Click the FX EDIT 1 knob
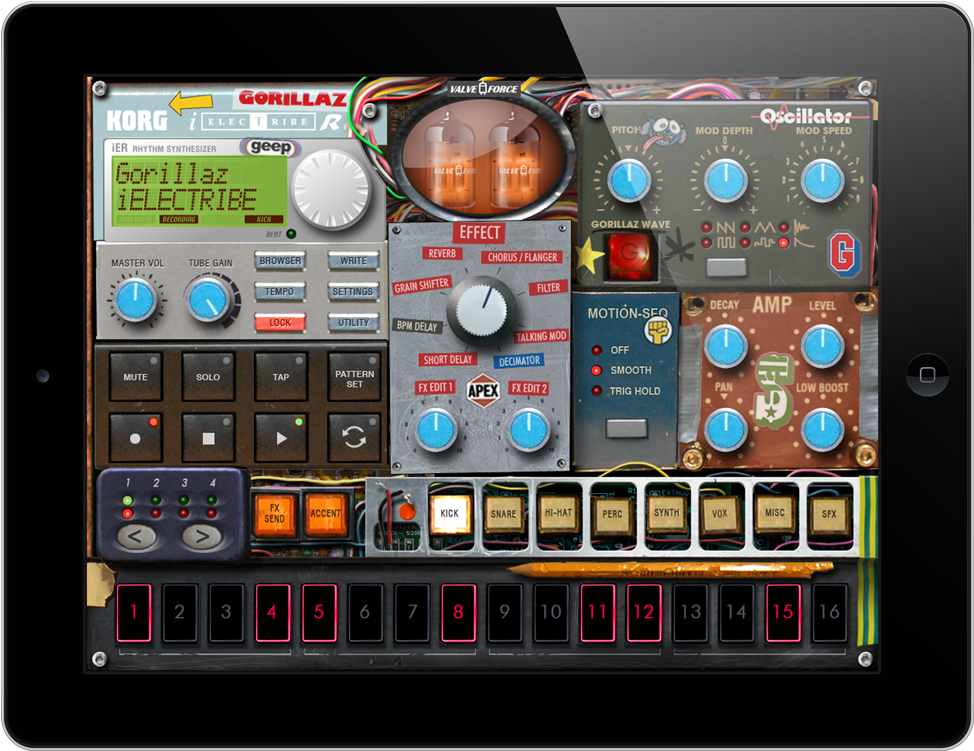 pyautogui.click(x=436, y=430)
